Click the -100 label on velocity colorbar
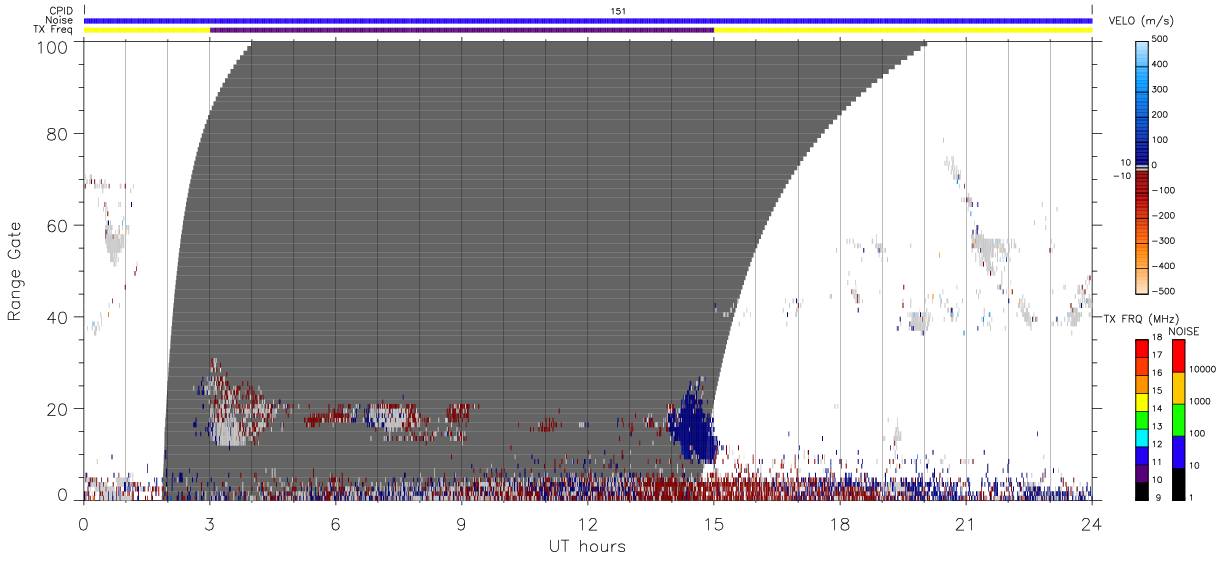Viewport: 1228px width, 567px height. click(x=1162, y=190)
